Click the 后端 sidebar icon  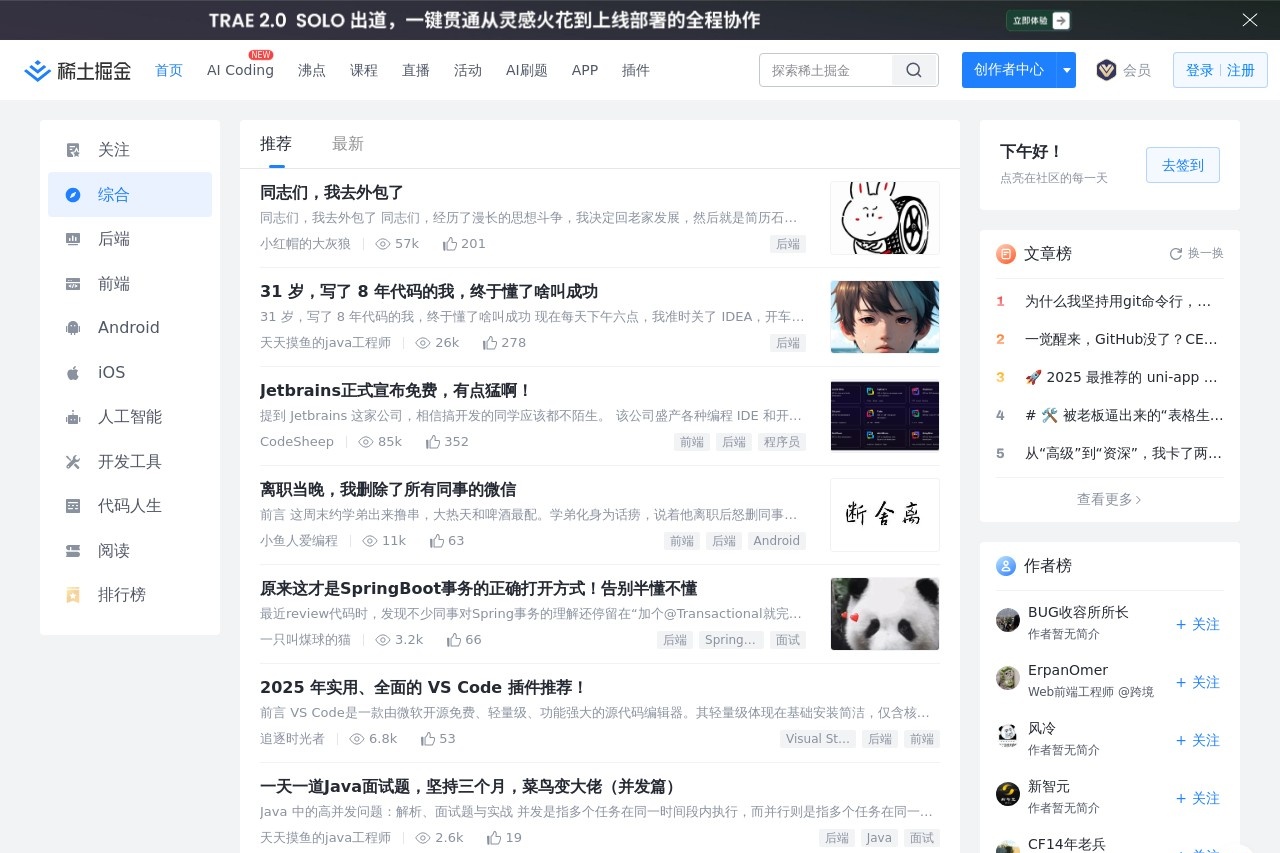tap(73, 239)
